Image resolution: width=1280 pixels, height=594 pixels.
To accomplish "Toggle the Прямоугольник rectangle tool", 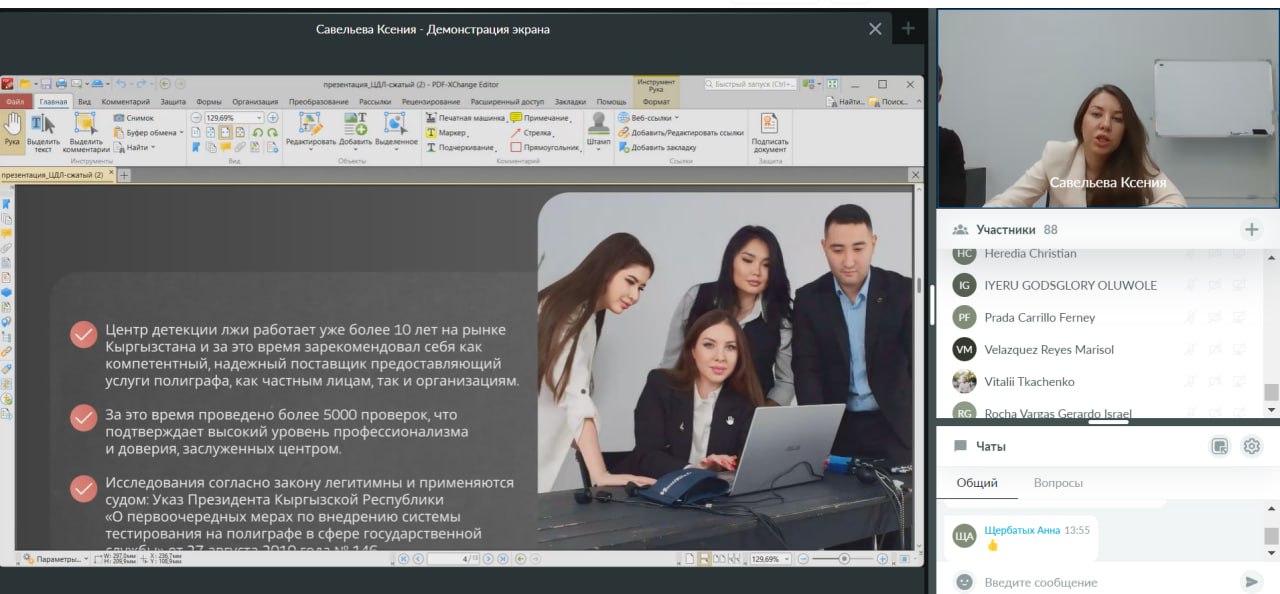I will tap(545, 148).
